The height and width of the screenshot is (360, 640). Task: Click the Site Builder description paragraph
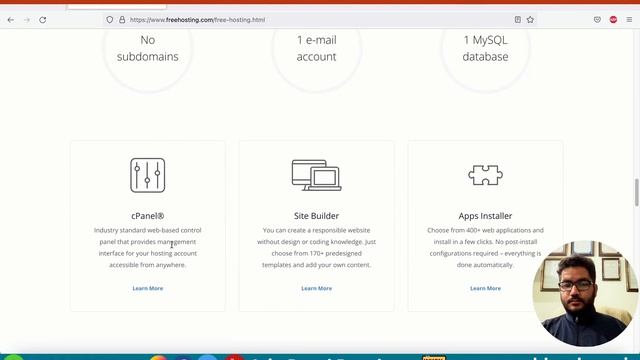[316, 247]
